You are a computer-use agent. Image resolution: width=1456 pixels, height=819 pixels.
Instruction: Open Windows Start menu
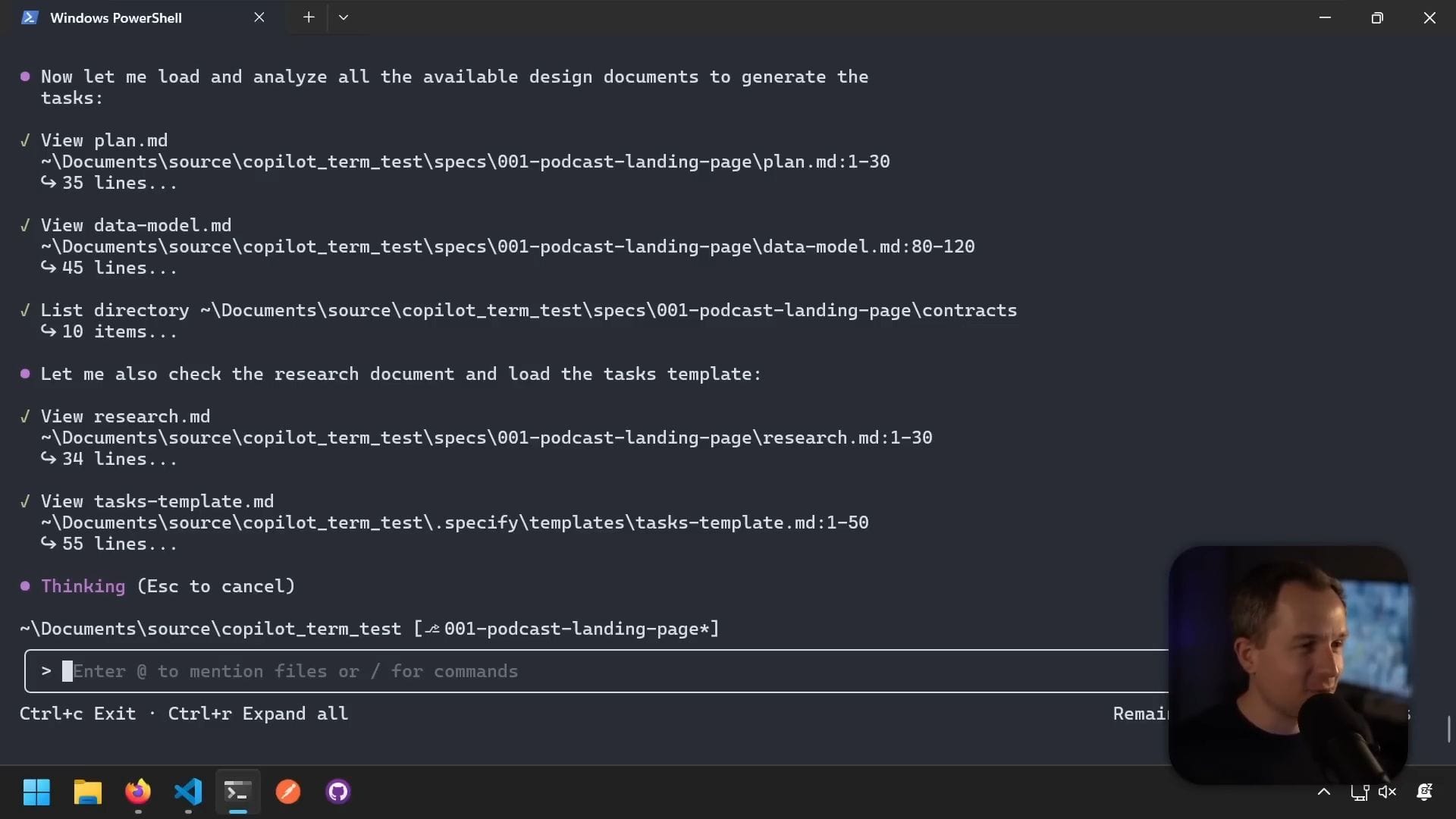(x=36, y=792)
